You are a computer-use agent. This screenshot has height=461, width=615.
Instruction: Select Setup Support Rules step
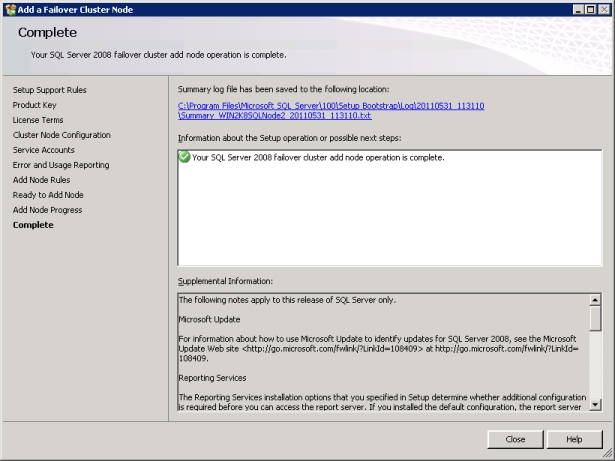click(49, 90)
